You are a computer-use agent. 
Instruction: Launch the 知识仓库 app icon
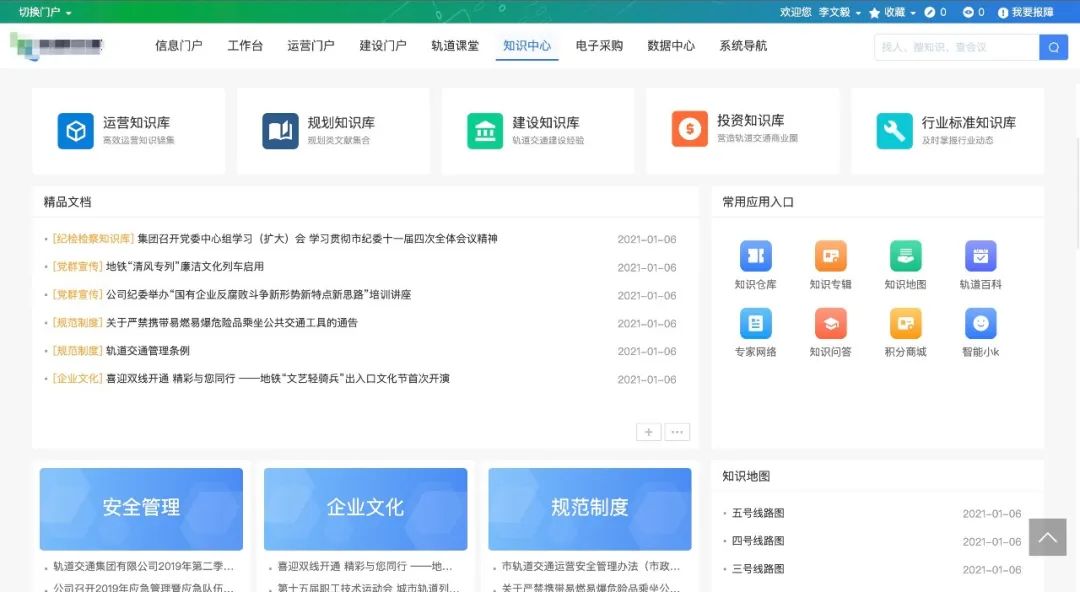coord(756,256)
